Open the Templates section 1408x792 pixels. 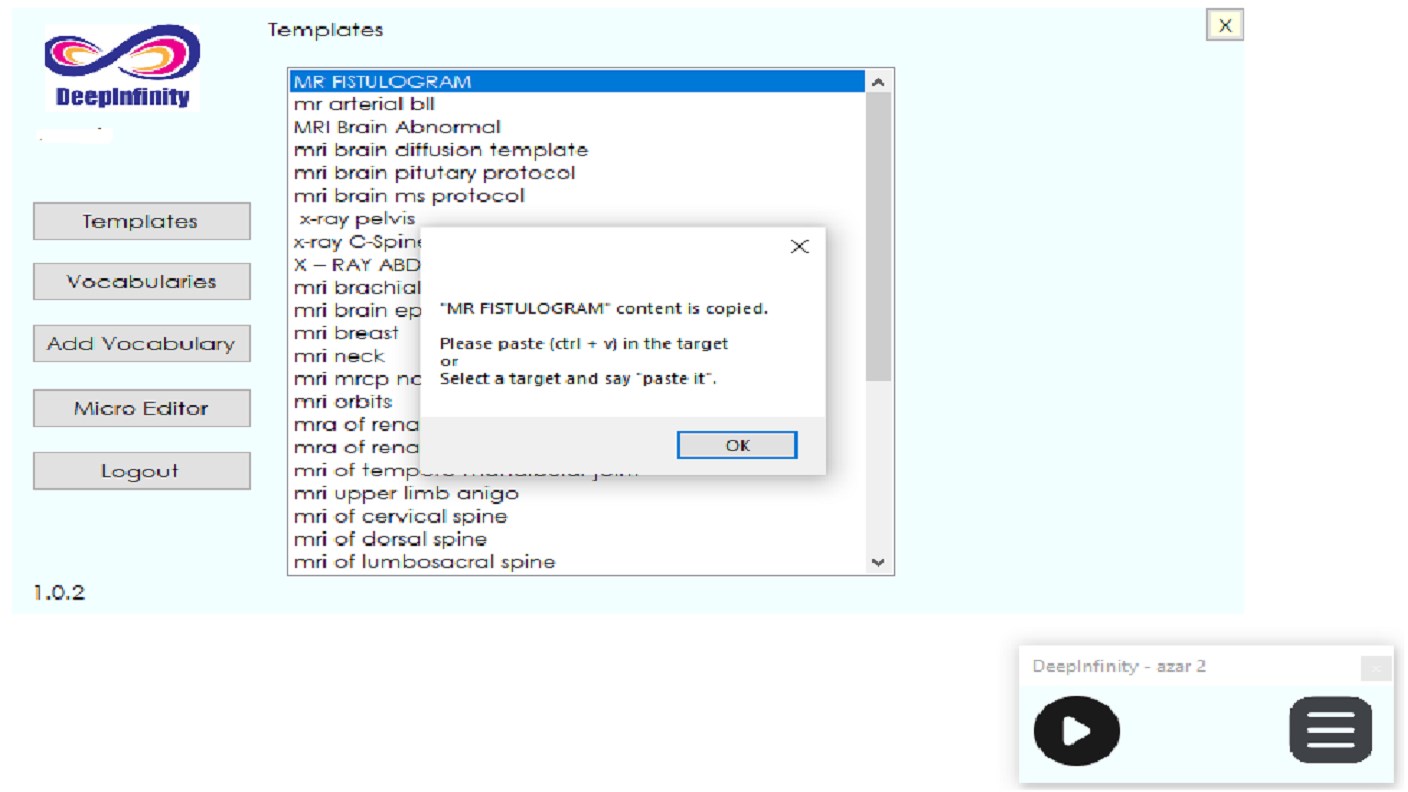pyautogui.click(x=141, y=221)
